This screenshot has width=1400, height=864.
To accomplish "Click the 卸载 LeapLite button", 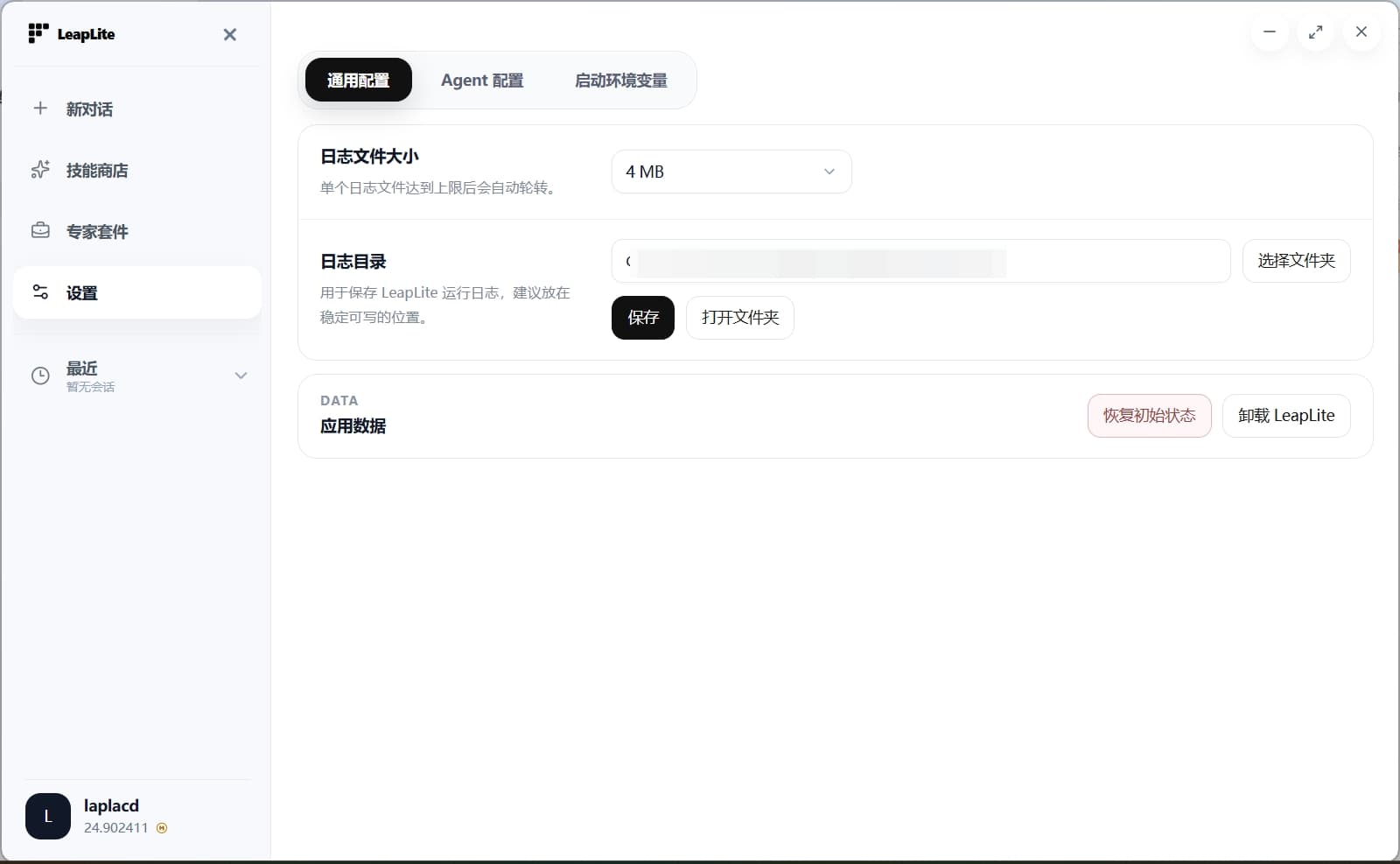I will click(1286, 416).
